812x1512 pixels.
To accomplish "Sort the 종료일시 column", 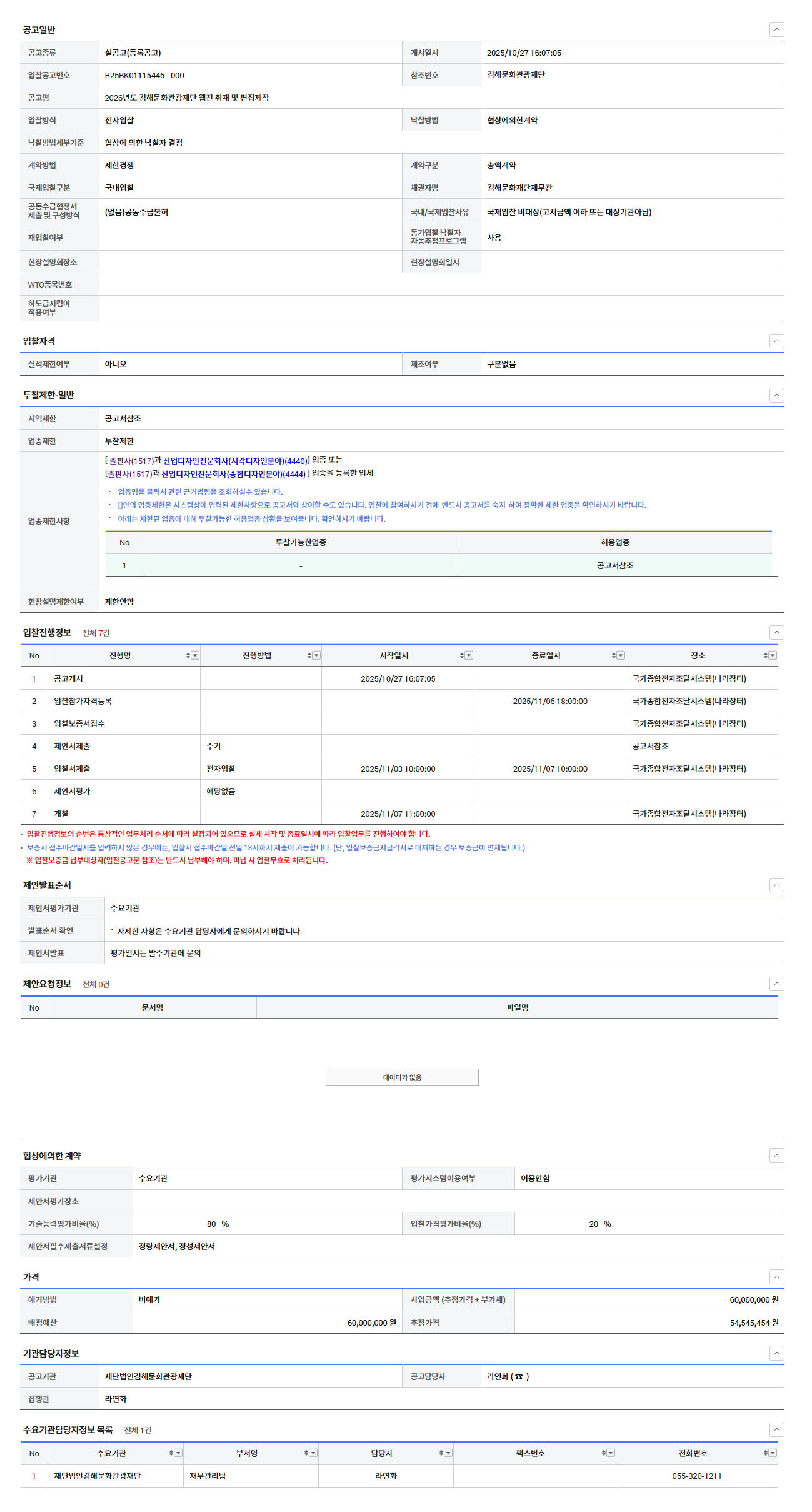I will tap(613, 655).
